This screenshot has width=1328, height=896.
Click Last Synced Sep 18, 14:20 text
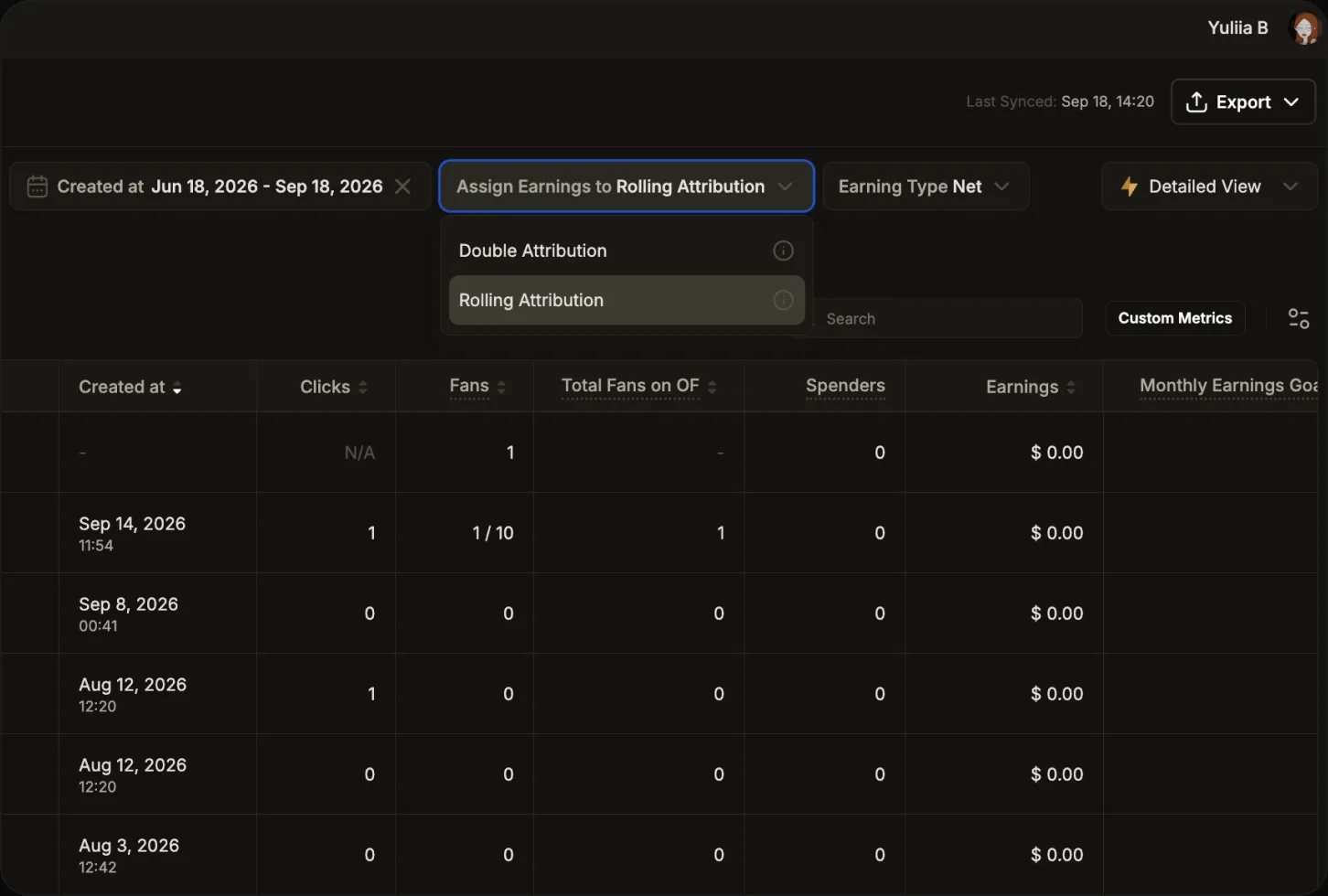point(1060,101)
